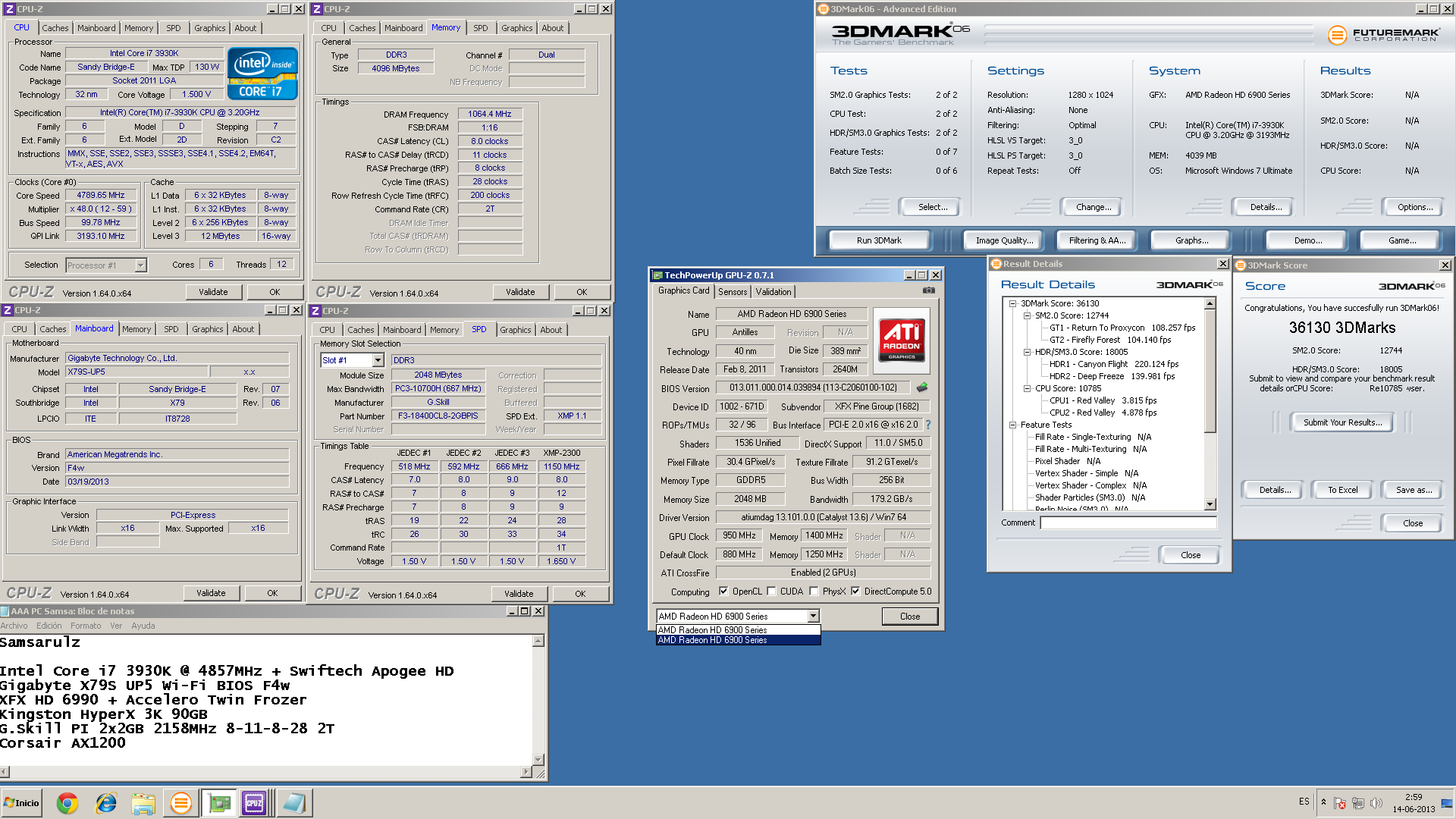The height and width of the screenshot is (819, 1456).
Task: Show hidden tray icons arrow
Action: [x=1323, y=802]
